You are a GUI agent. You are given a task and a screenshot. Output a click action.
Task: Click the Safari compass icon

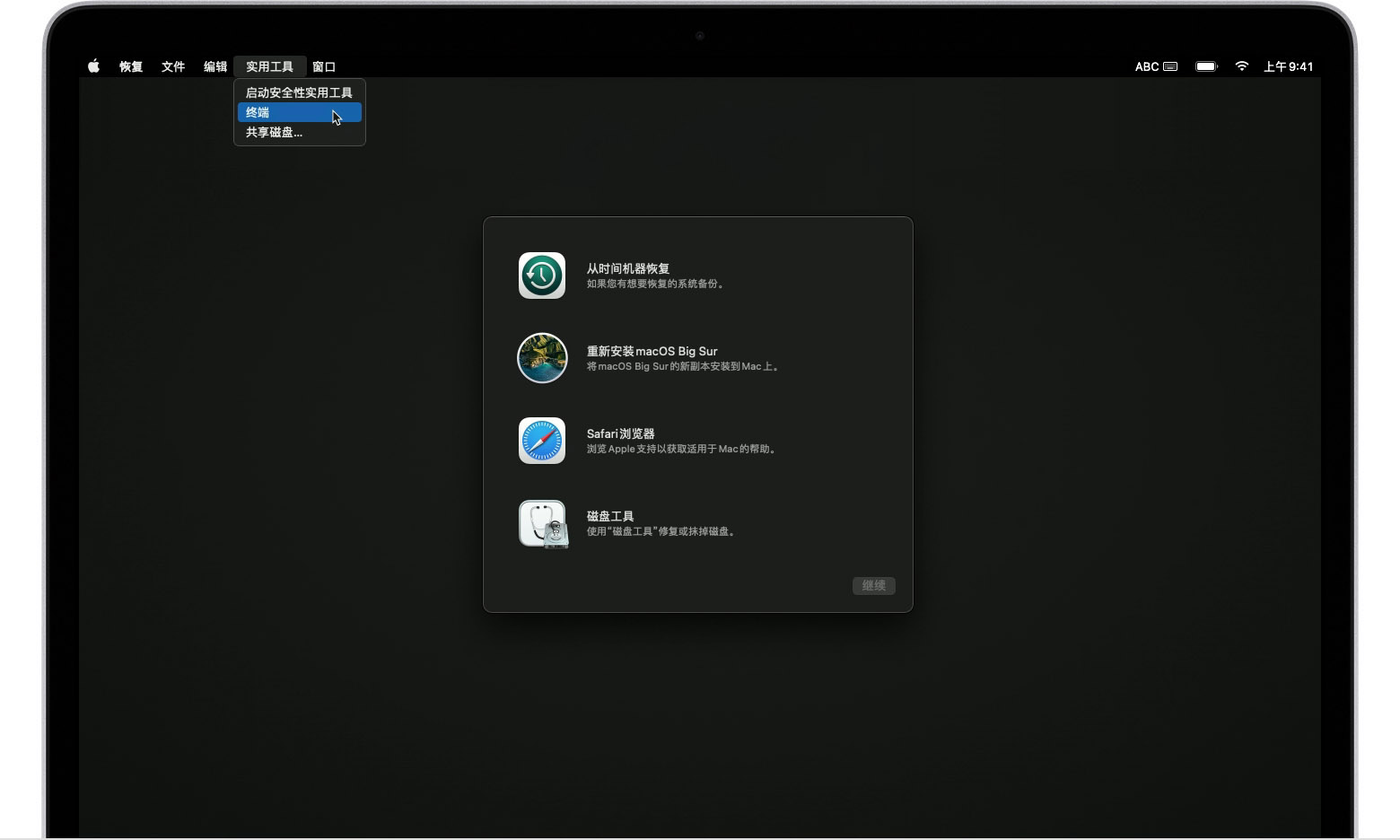542,441
